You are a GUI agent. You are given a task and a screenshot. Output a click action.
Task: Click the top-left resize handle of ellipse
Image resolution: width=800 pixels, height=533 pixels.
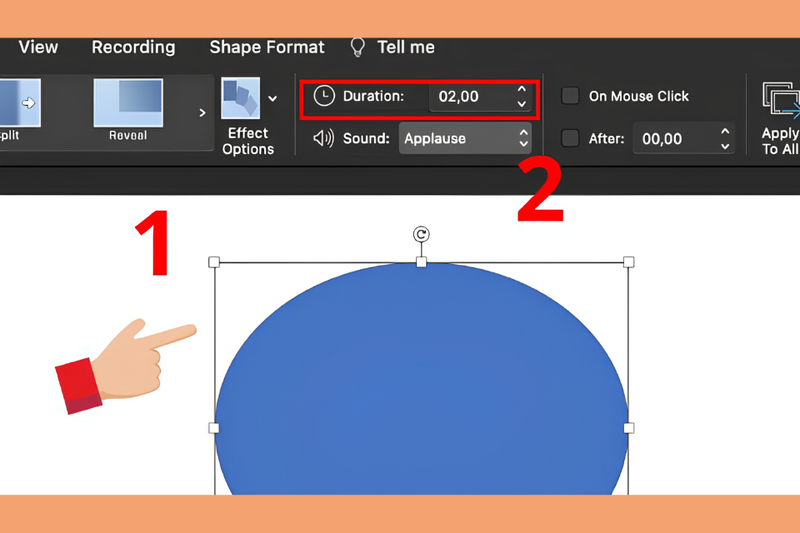point(214,262)
